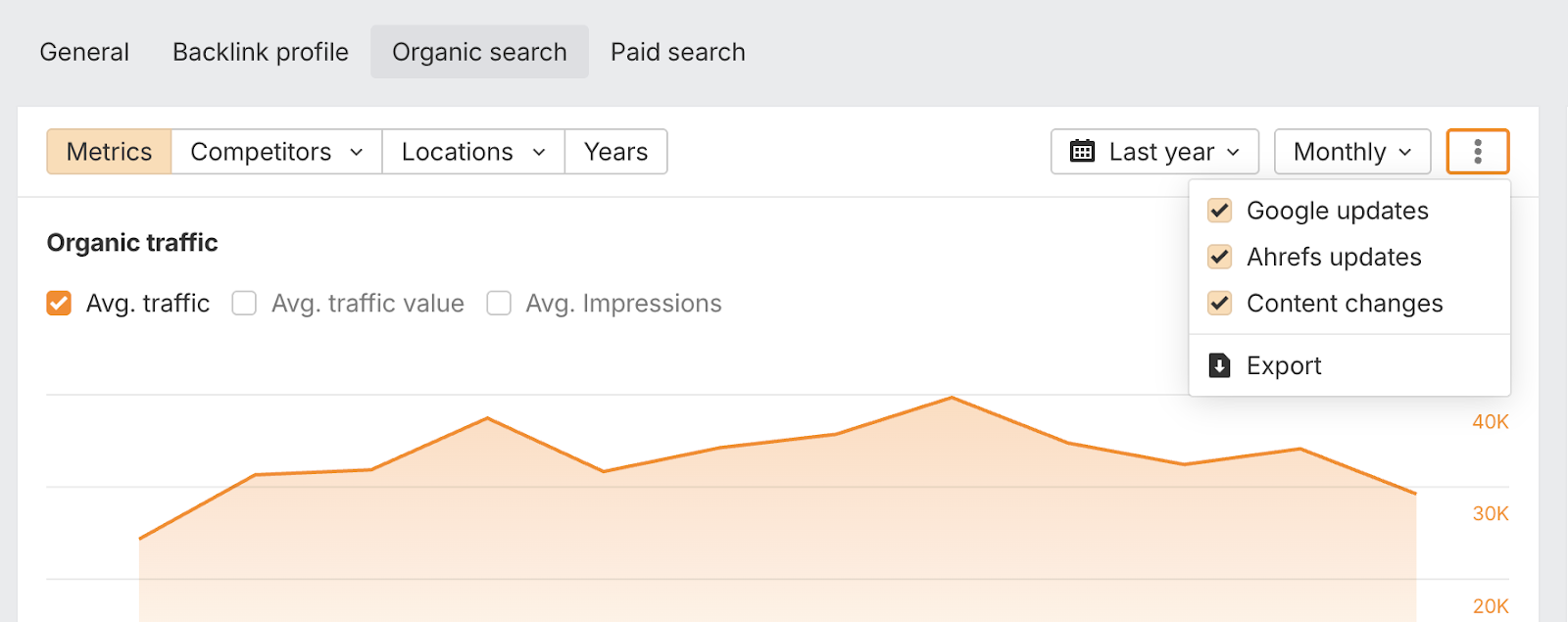The width and height of the screenshot is (1568, 622).
Task: Open the Last year date range dropdown
Action: coord(1154,152)
